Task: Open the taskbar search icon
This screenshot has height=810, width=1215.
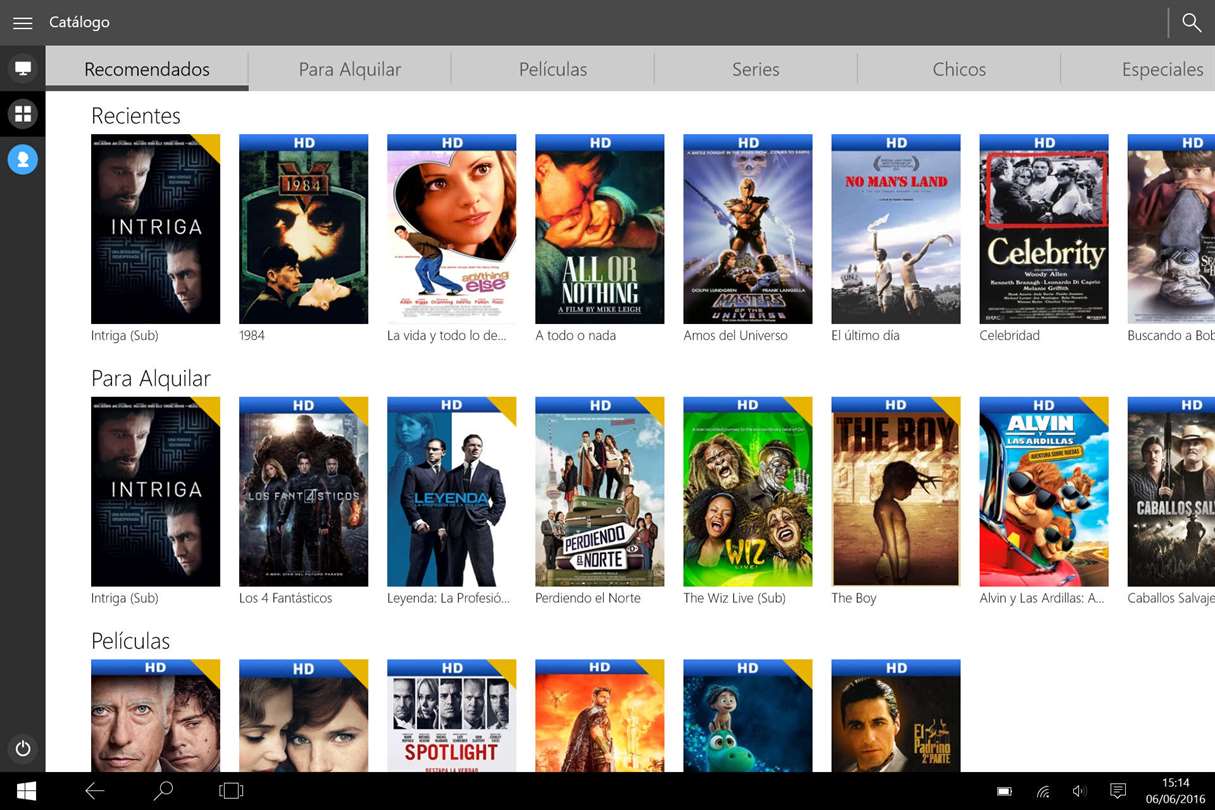Action: click(163, 791)
